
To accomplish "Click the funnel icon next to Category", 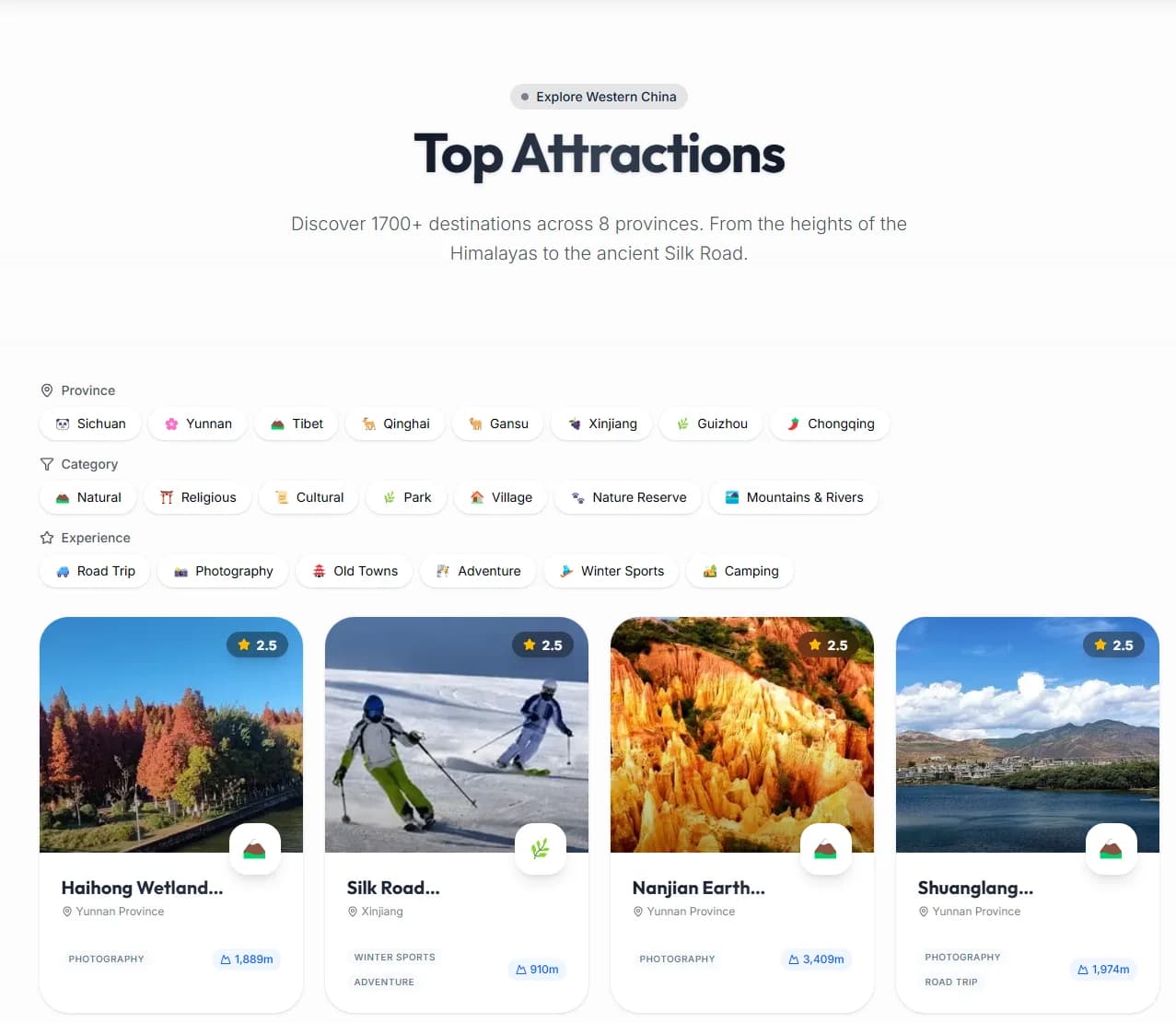I will [x=47, y=464].
